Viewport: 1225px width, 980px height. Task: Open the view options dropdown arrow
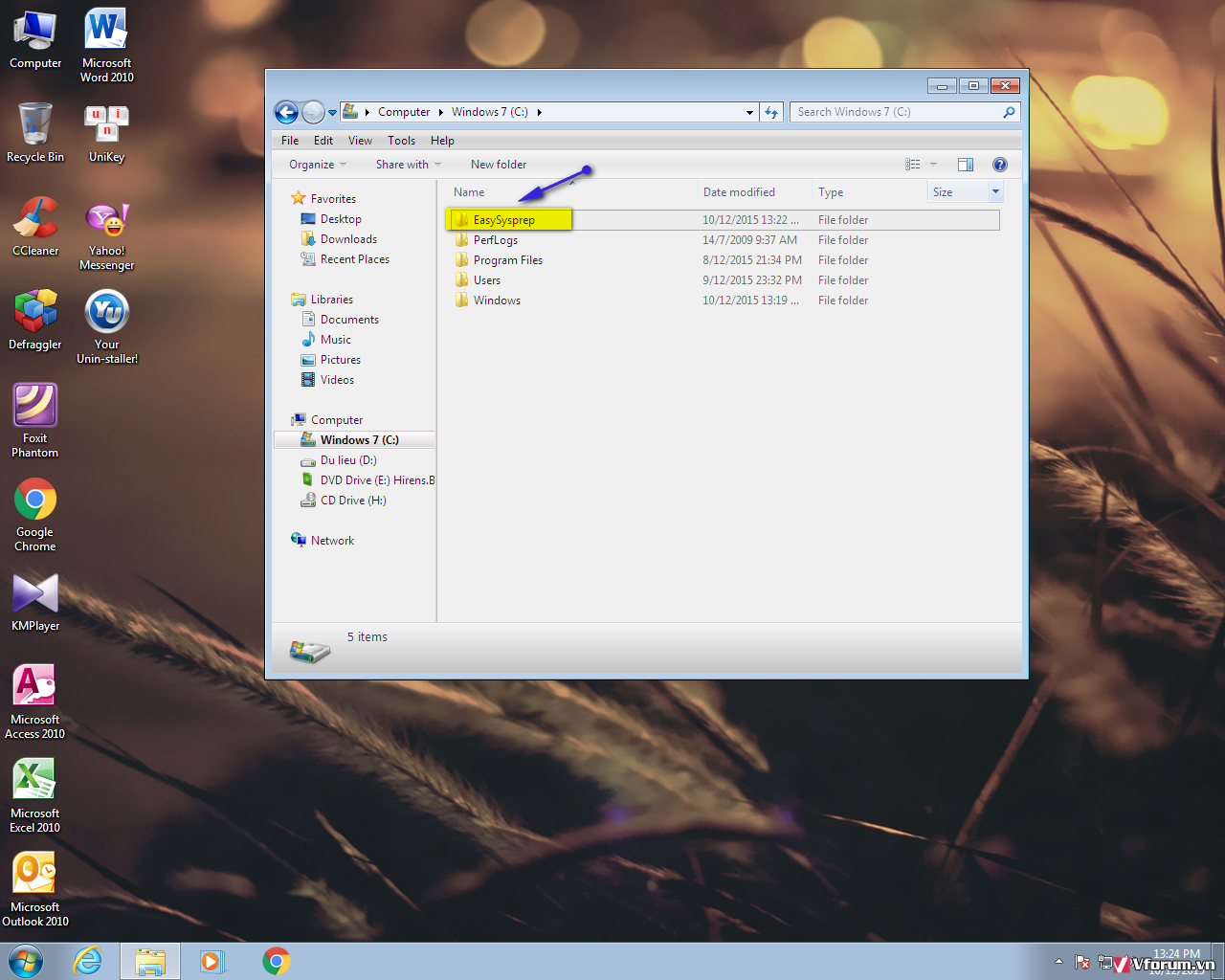(933, 165)
